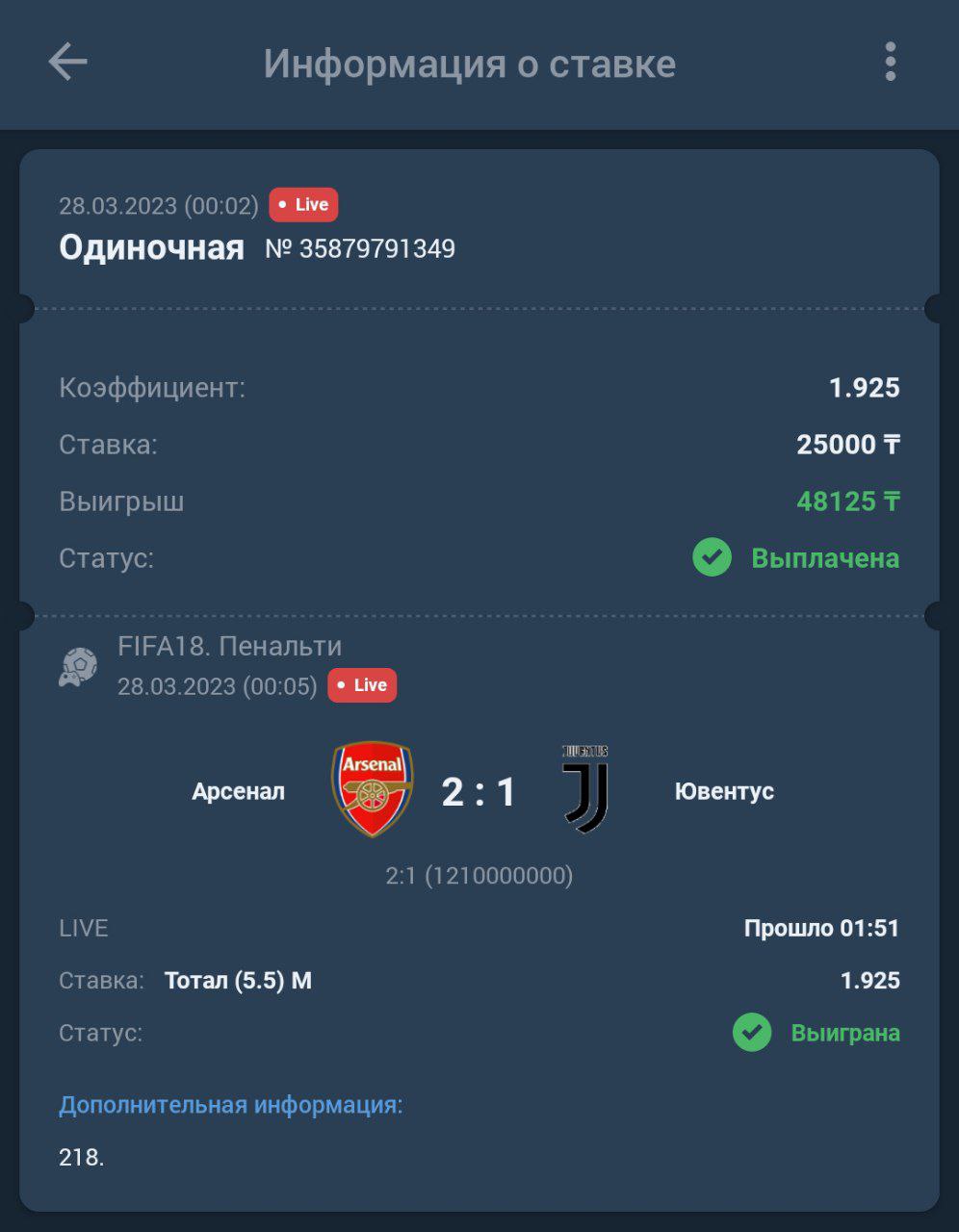Tap the 2 : 1 match score
Screen dimensions: 959x1232
tap(479, 792)
